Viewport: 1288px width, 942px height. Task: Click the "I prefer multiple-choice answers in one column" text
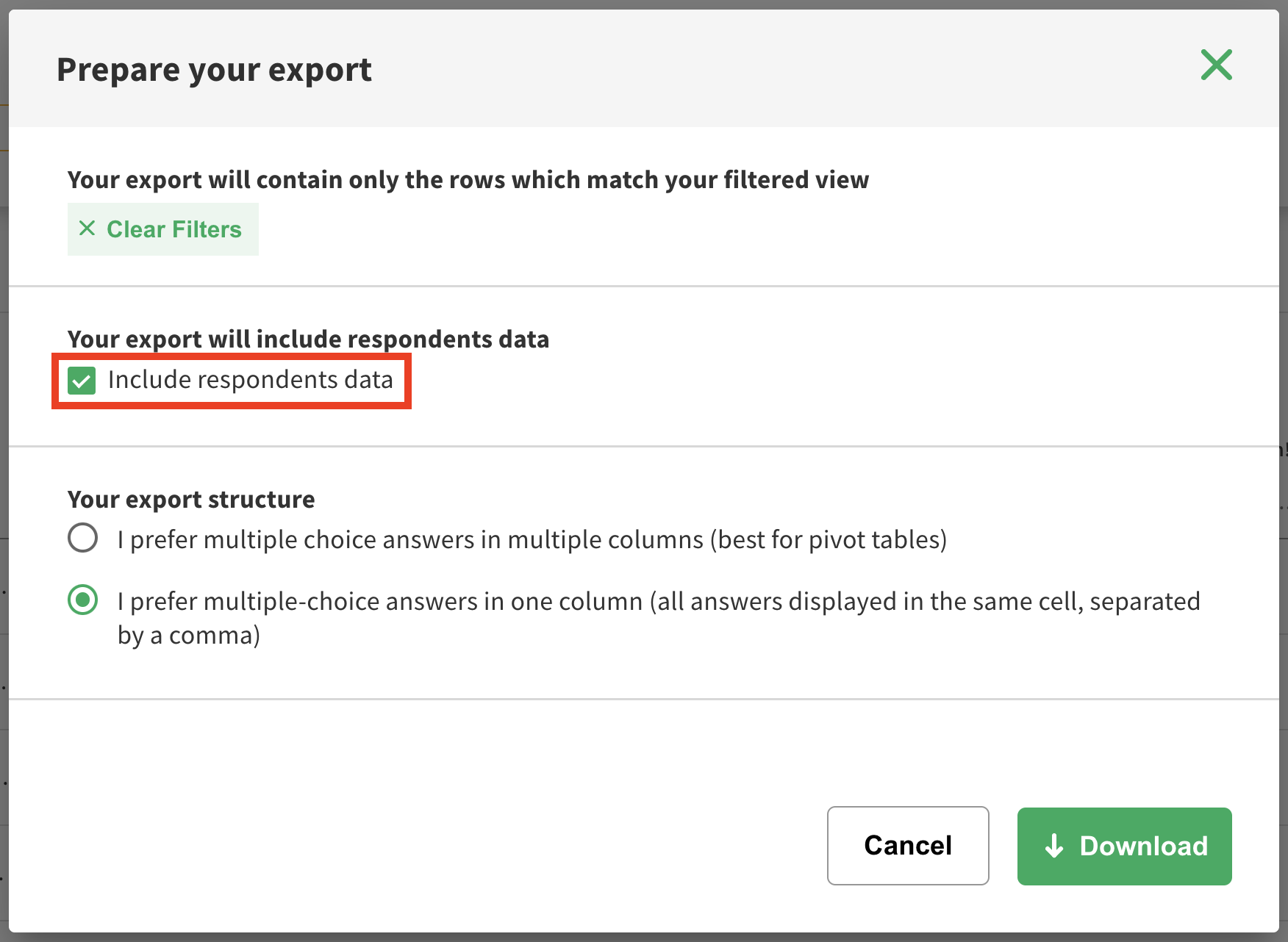pos(379,601)
